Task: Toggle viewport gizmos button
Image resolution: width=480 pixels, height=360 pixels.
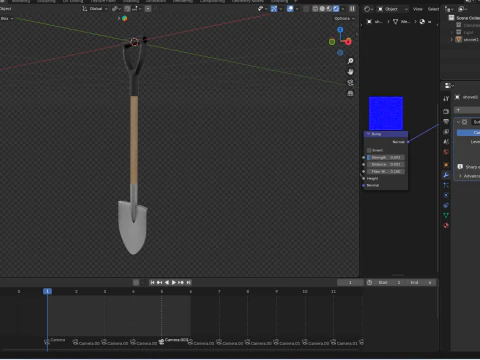Action: pyautogui.click(x=274, y=9)
